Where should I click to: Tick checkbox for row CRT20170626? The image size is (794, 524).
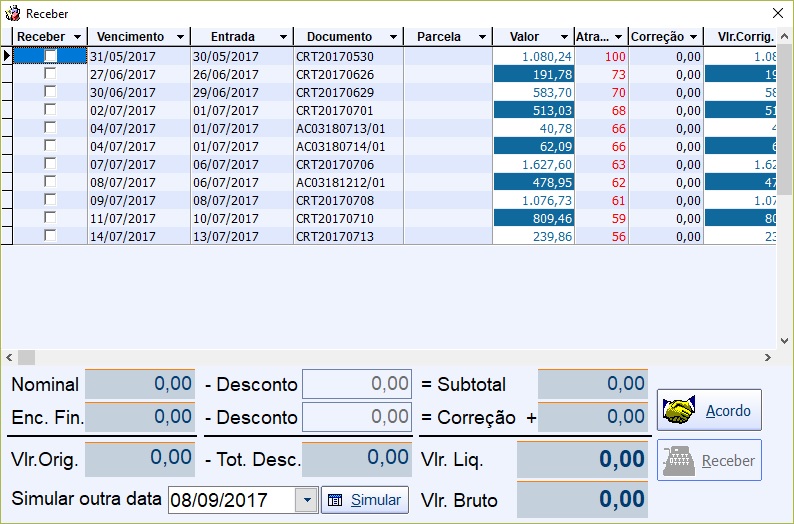(50, 73)
